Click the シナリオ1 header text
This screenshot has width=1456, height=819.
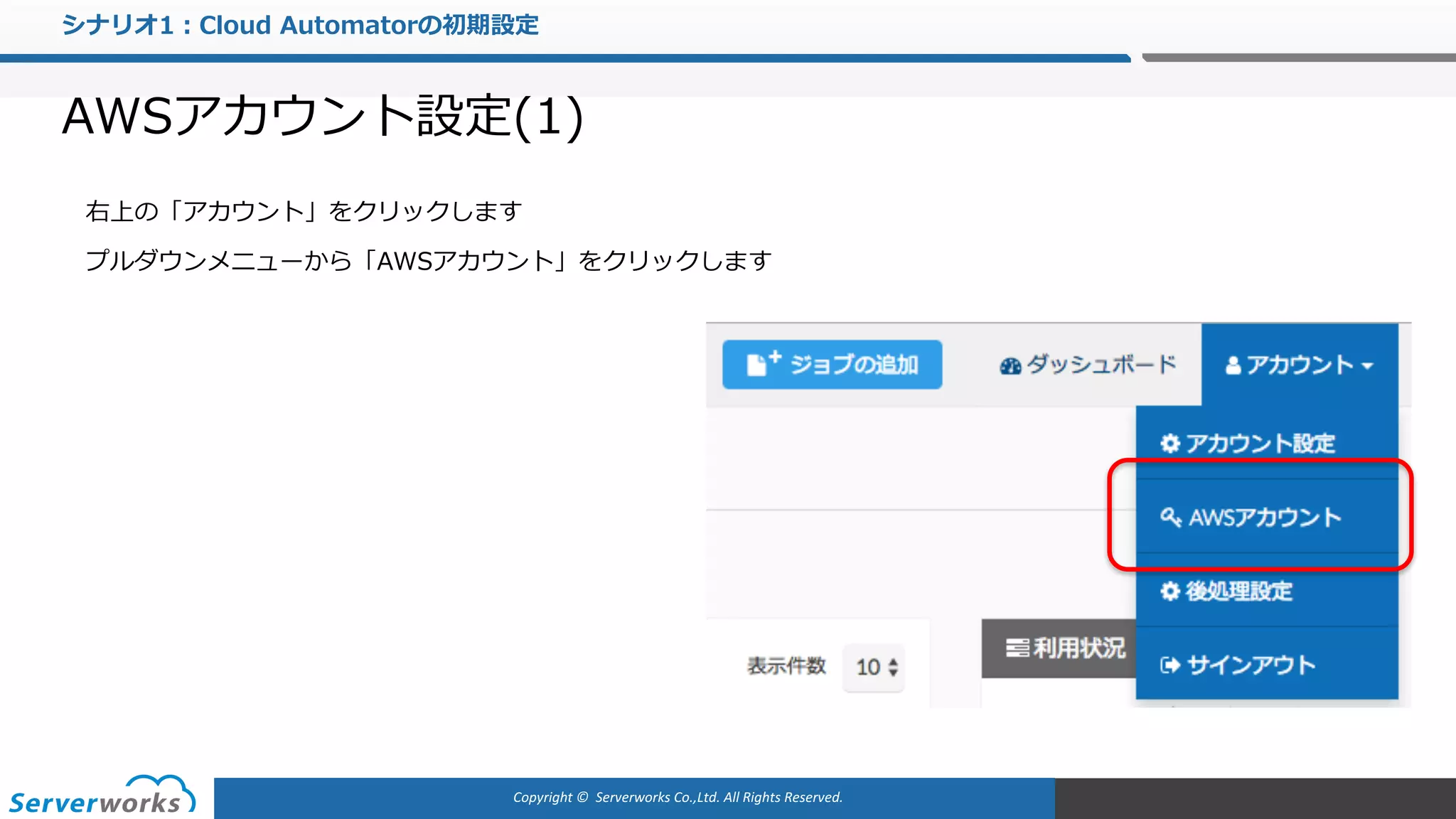click(300, 26)
